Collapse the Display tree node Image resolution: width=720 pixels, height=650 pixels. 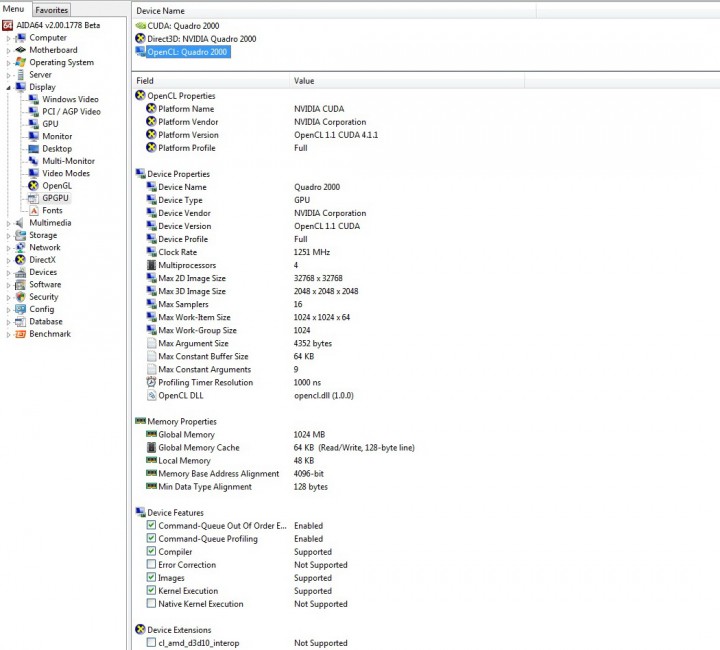(x=8, y=88)
